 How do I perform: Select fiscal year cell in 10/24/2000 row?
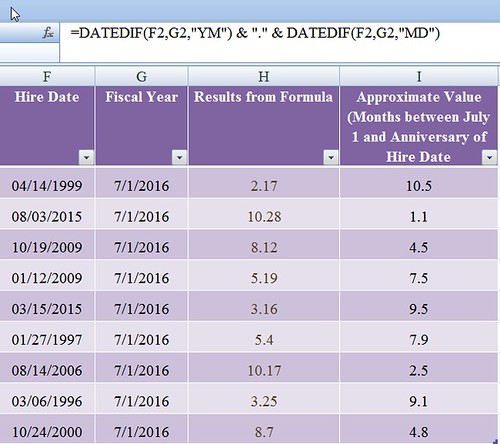142,429
